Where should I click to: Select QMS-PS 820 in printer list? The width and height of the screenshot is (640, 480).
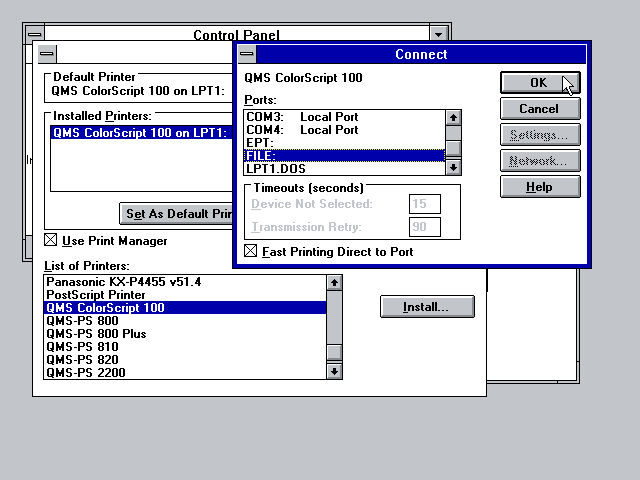tap(185, 360)
